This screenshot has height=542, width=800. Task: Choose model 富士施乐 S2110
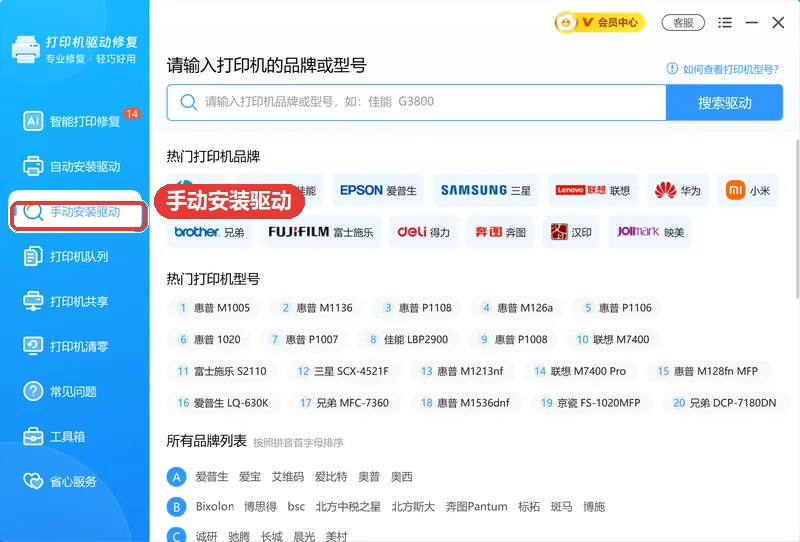(x=222, y=371)
